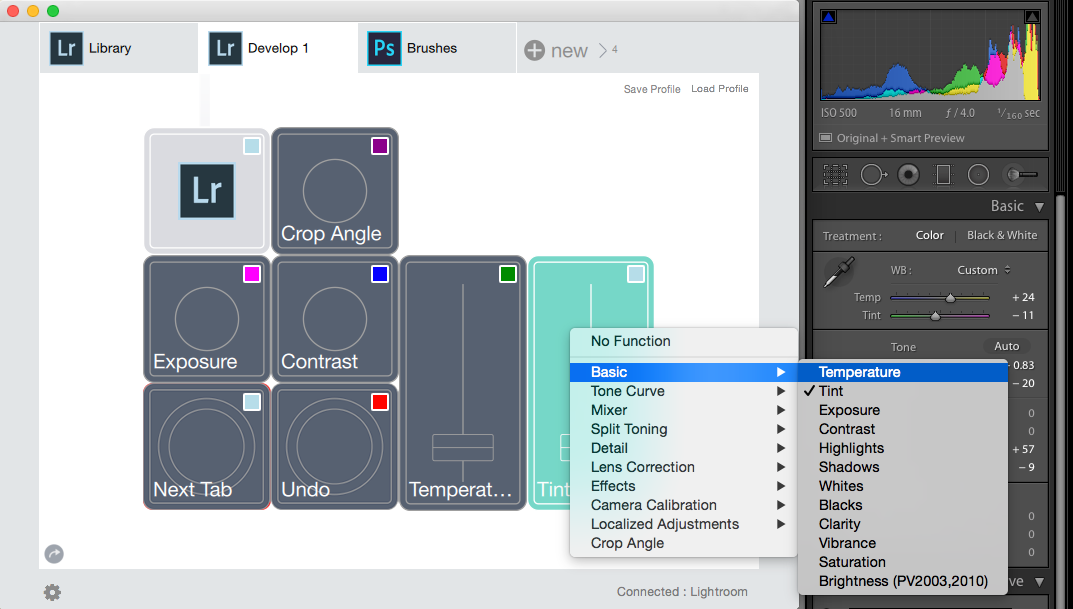Click the red swatch on Undo tile
The height and width of the screenshot is (609, 1073).
(380, 402)
